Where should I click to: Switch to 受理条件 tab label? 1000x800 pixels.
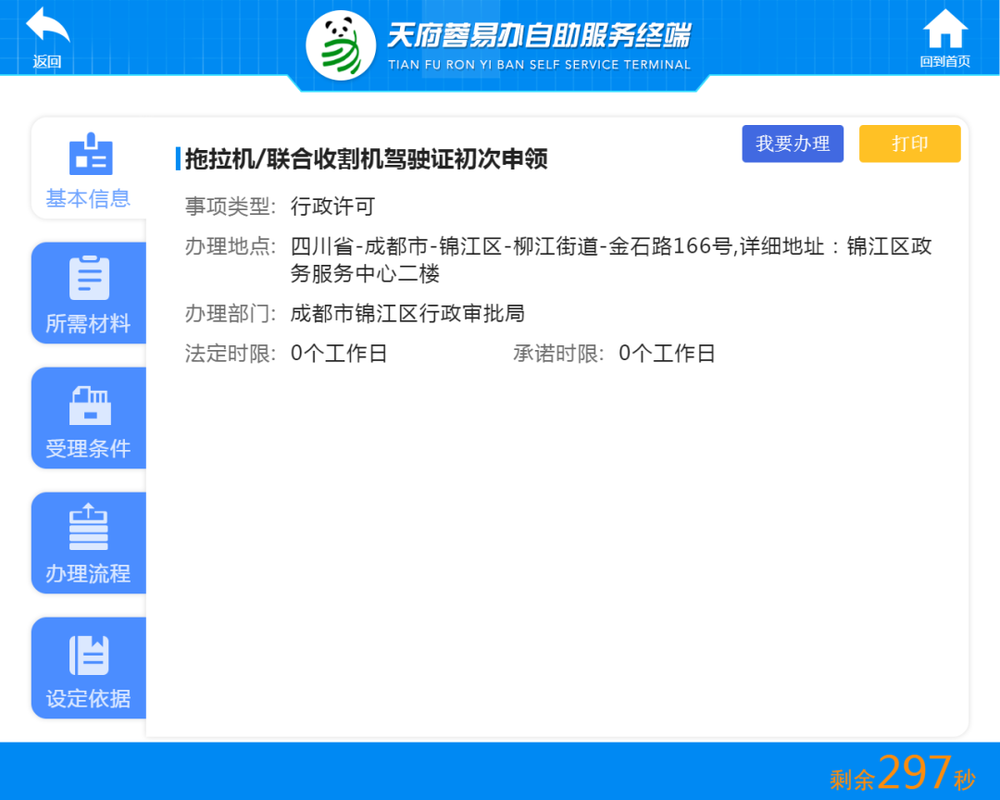[x=88, y=448]
